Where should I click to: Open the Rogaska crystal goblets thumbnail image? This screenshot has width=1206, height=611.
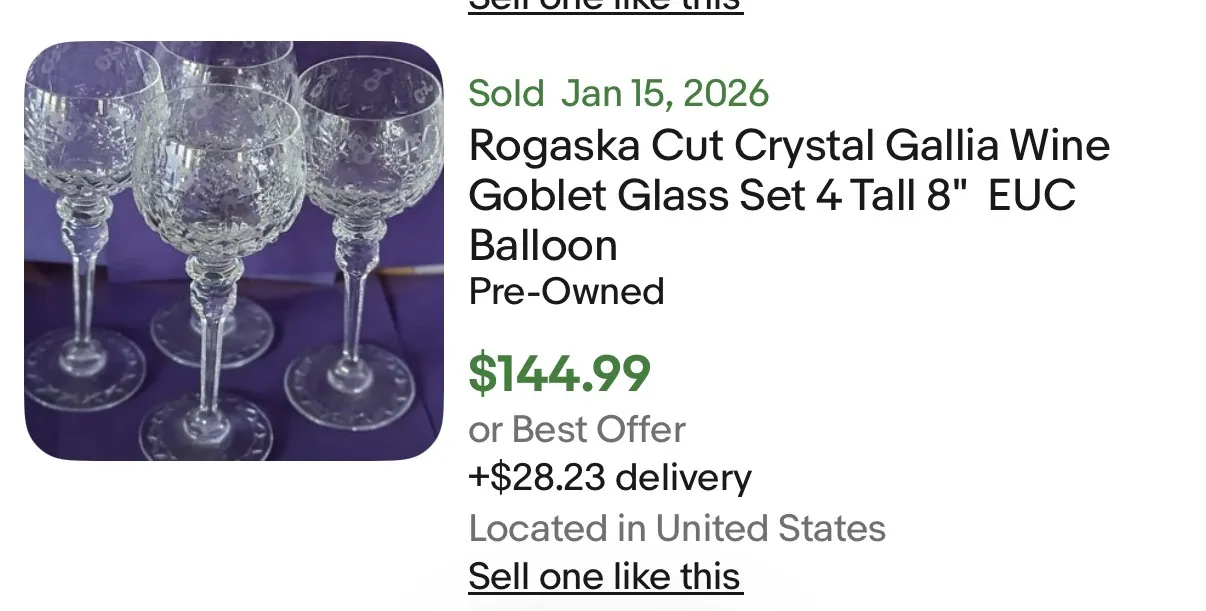coord(233,250)
